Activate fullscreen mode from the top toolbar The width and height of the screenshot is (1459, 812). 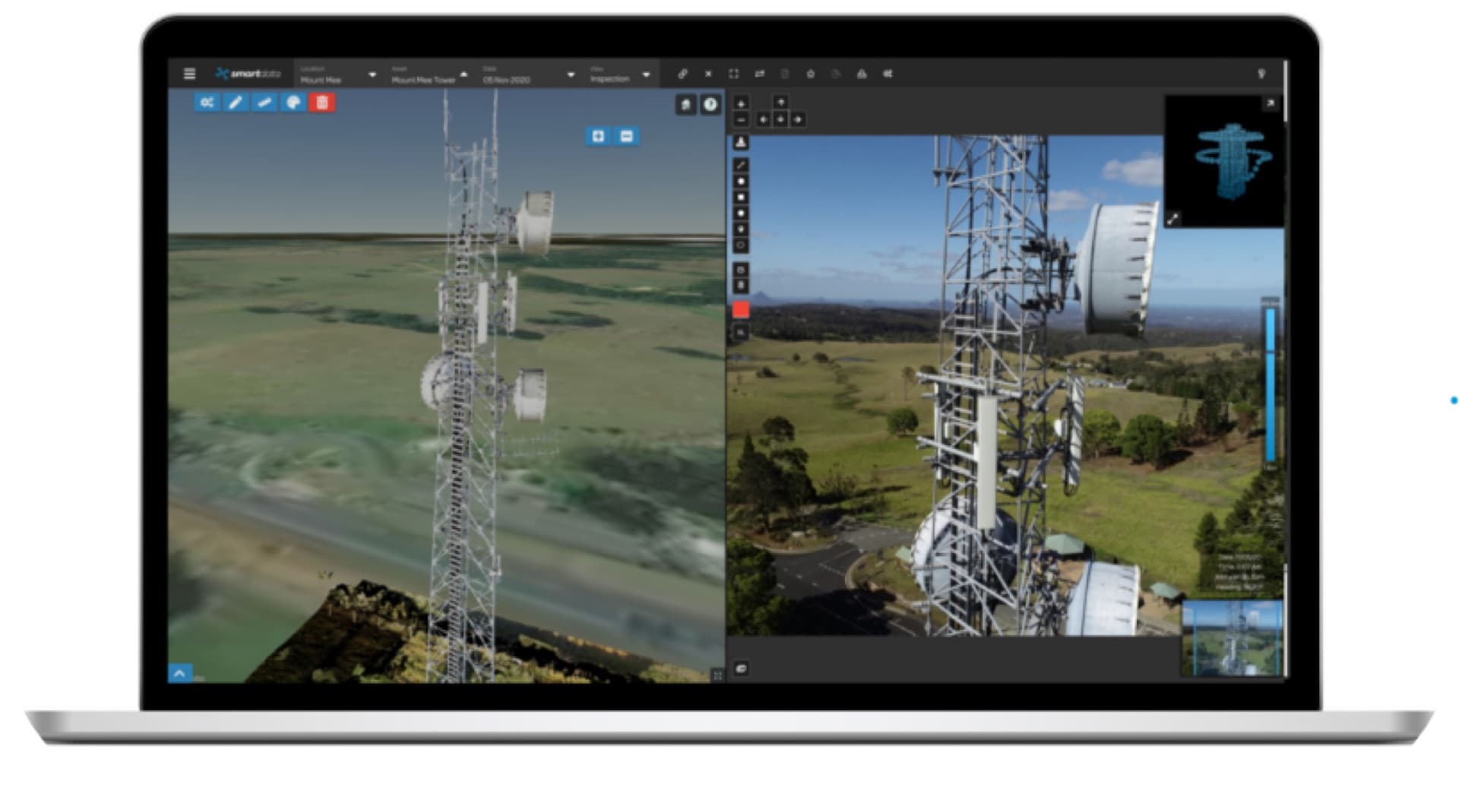pyautogui.click(x=733, y=74)
